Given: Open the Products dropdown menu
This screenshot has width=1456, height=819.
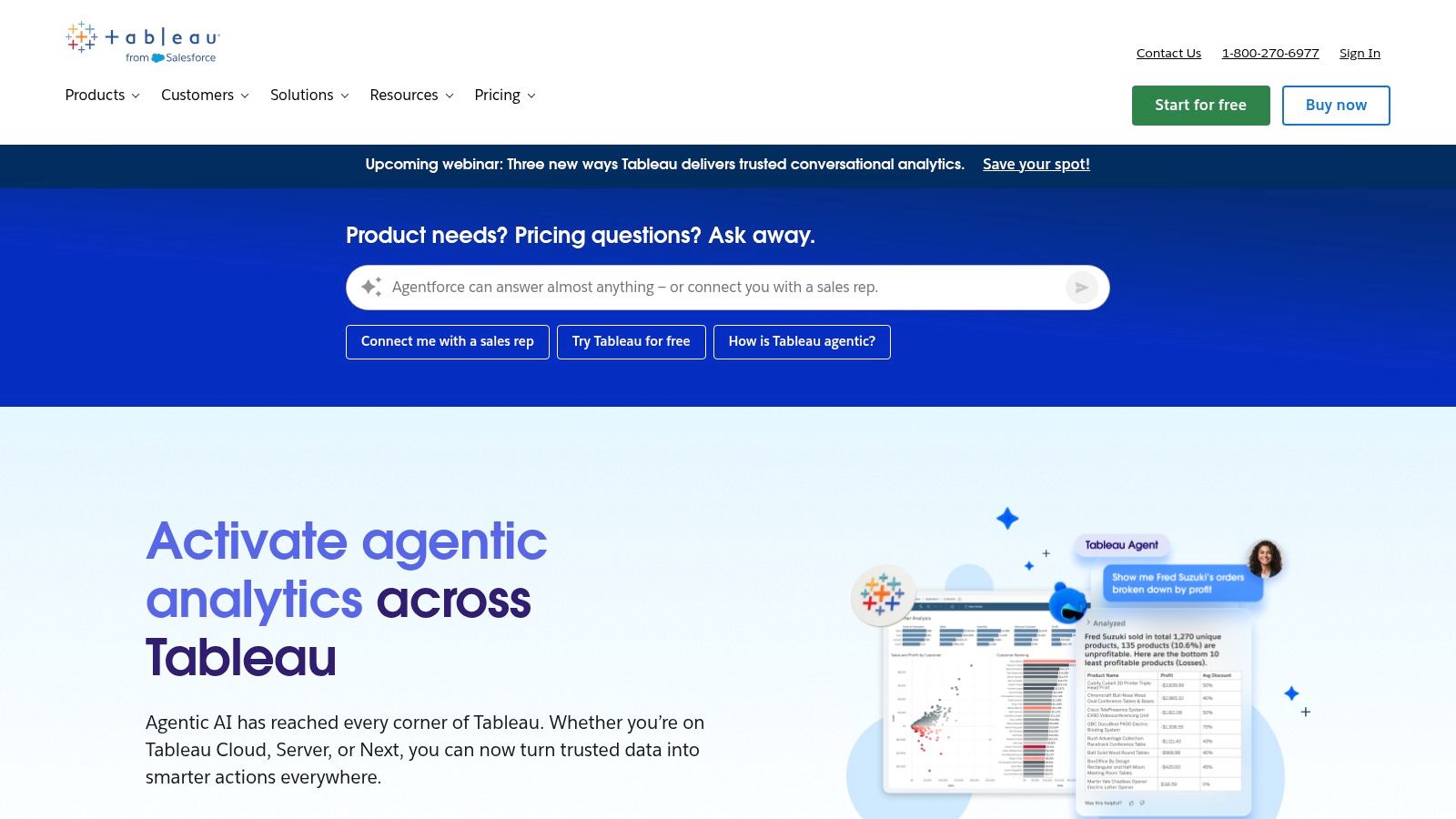Looking at the screenshot, I should (x=103, y=96).
